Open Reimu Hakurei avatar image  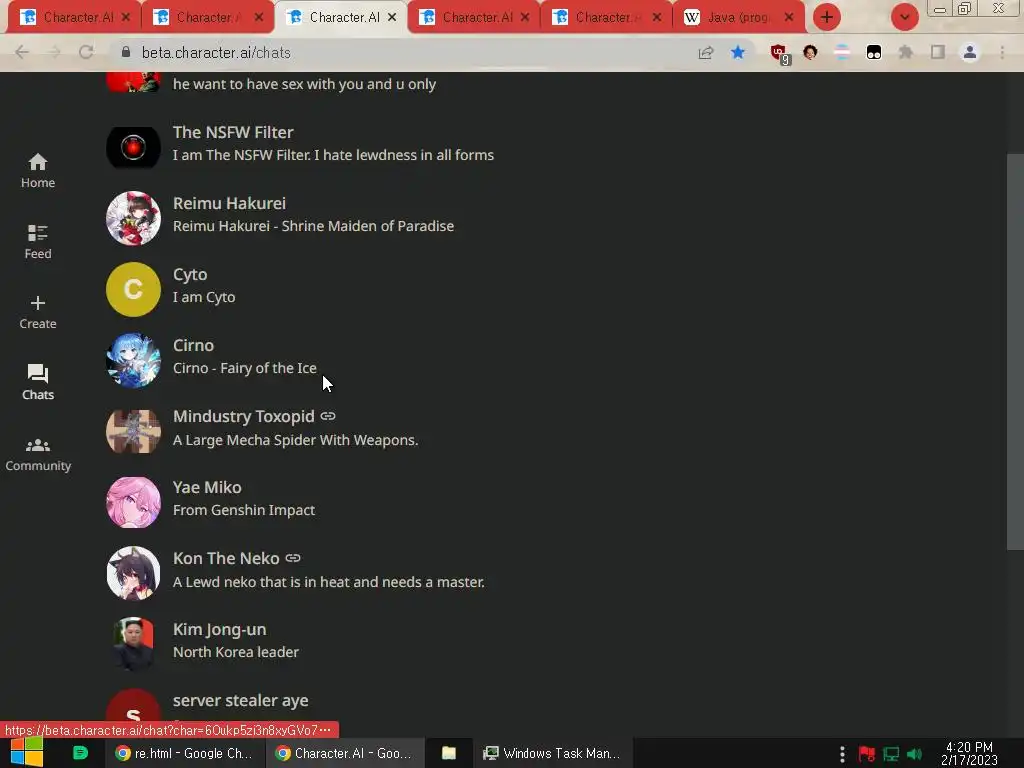tap(133, 218)
